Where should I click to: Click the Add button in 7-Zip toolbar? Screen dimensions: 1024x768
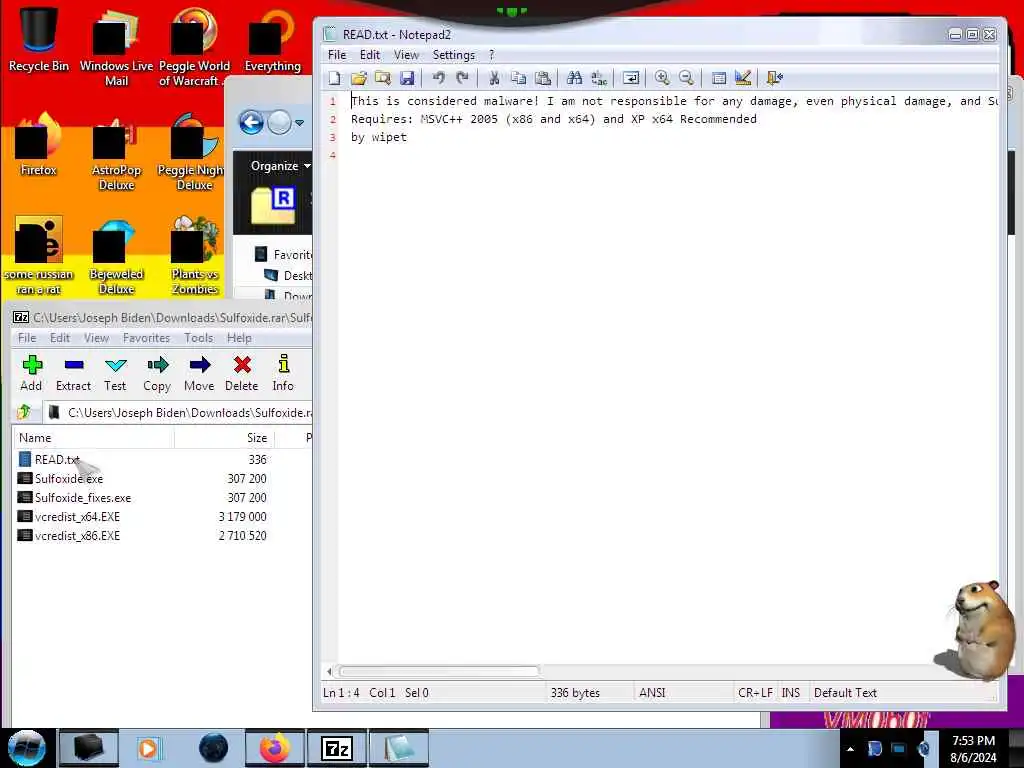click(31, 373)
